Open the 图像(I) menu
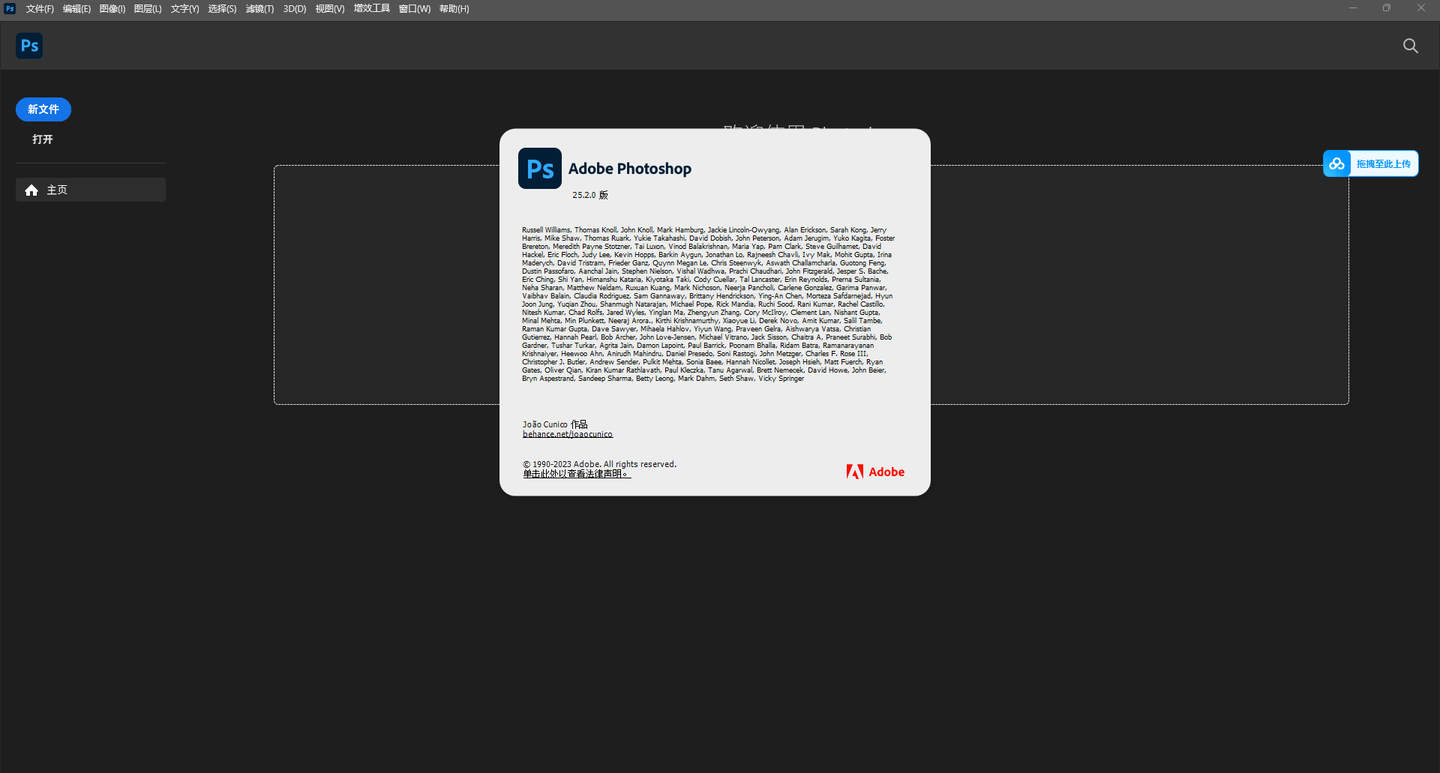The image size is (1440, 773). (x=112, y=9)
